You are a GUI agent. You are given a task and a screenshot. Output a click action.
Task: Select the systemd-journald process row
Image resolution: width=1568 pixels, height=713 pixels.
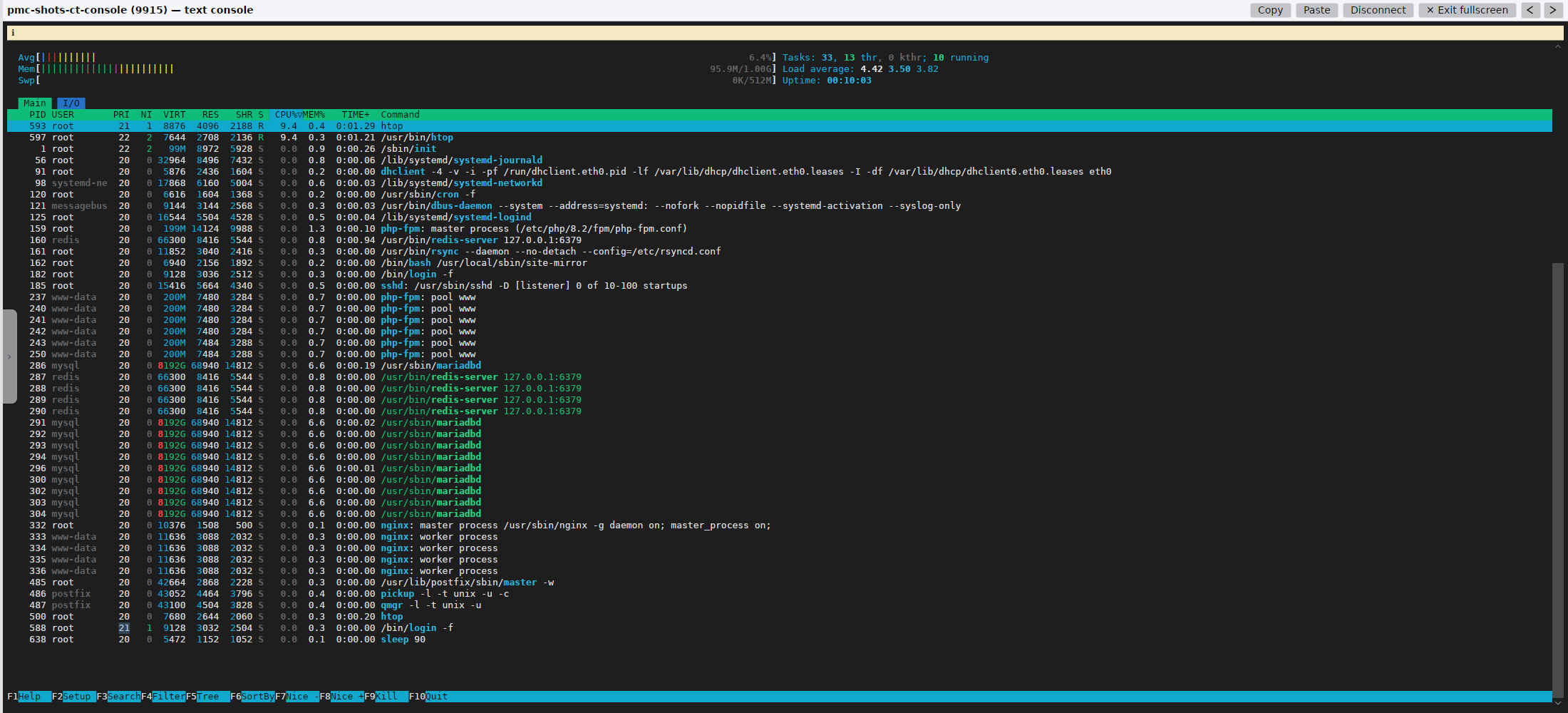[780, 160]
